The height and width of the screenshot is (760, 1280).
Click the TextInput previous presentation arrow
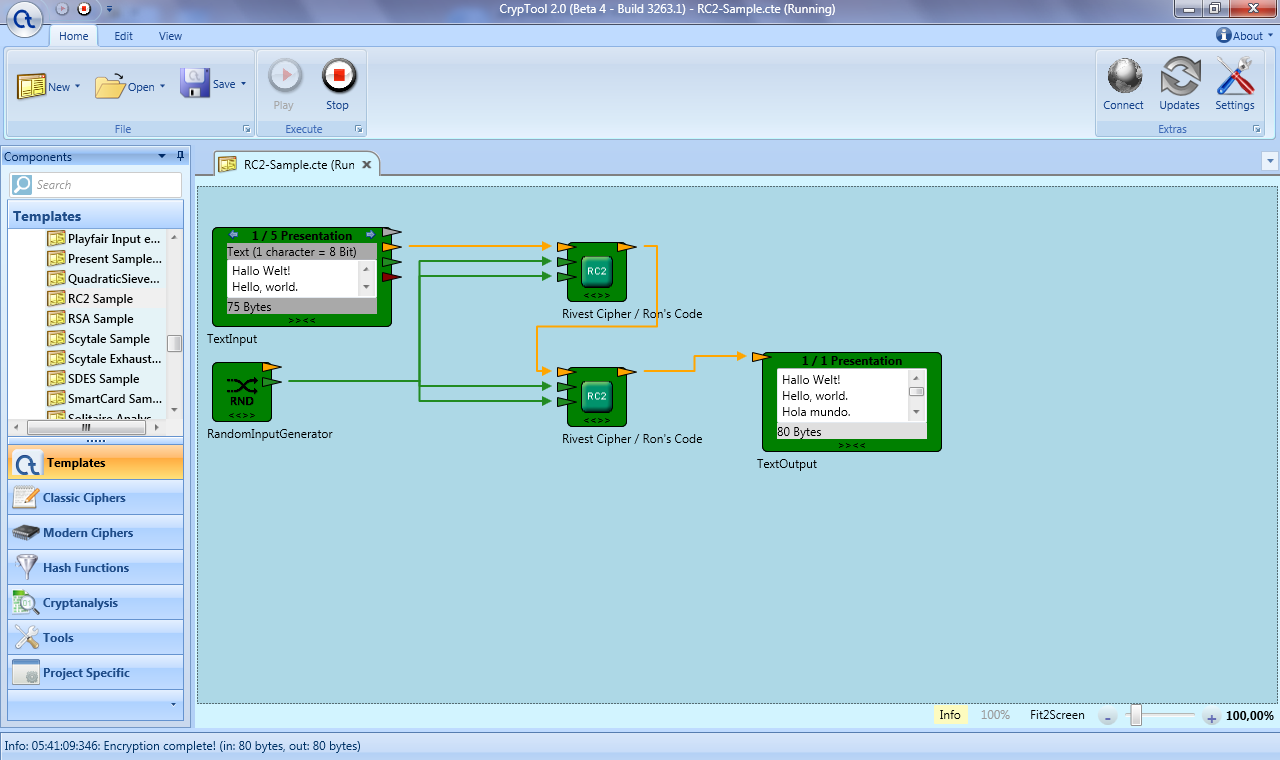click(233, 235)
